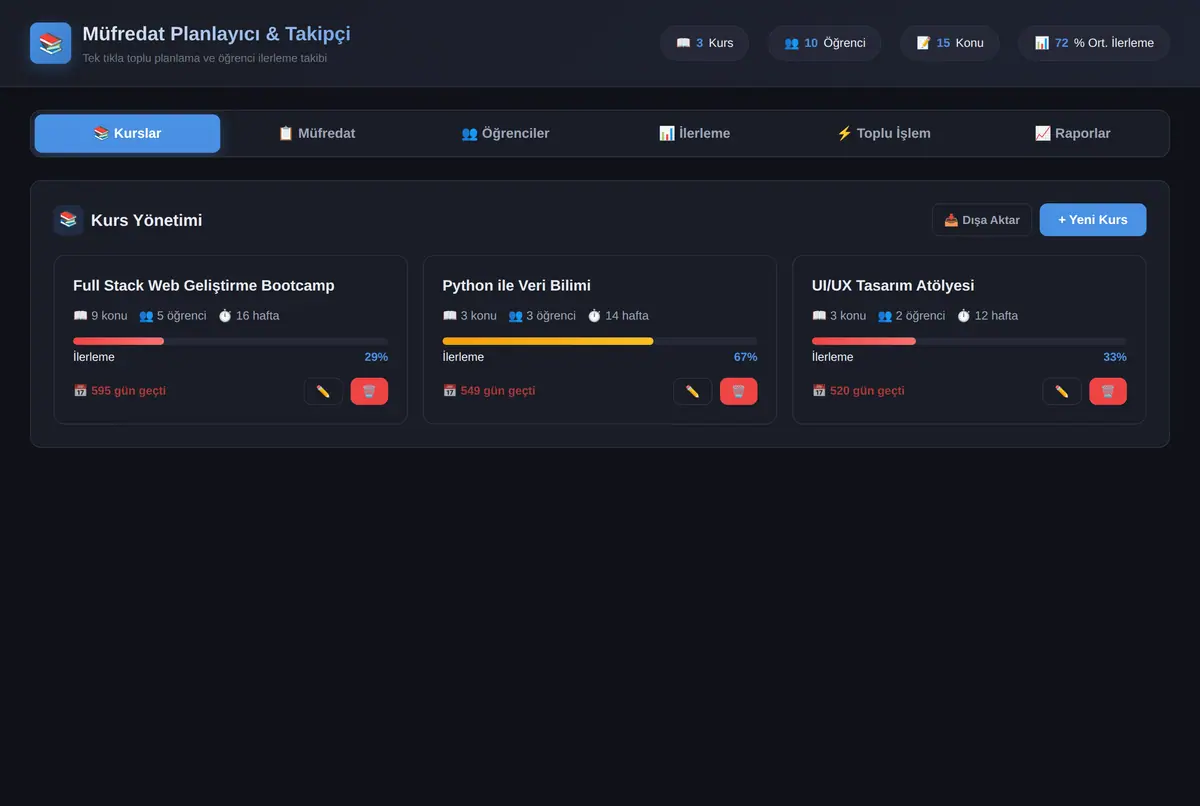Click the 72 % Ort. İlerleme pill
1200x806 pixels.
[1094, 43]
